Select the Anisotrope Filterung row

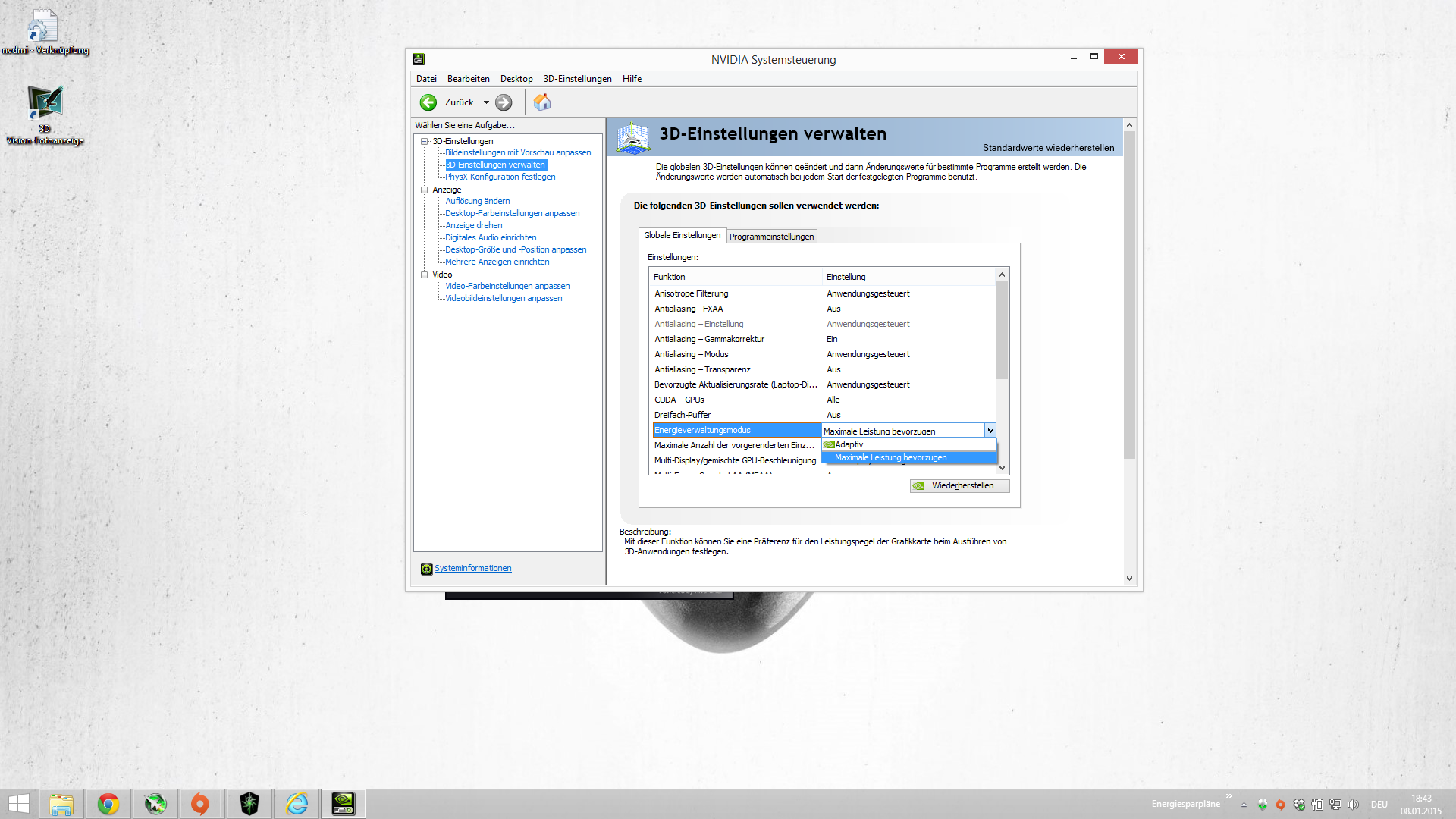(x=823, y=293)
